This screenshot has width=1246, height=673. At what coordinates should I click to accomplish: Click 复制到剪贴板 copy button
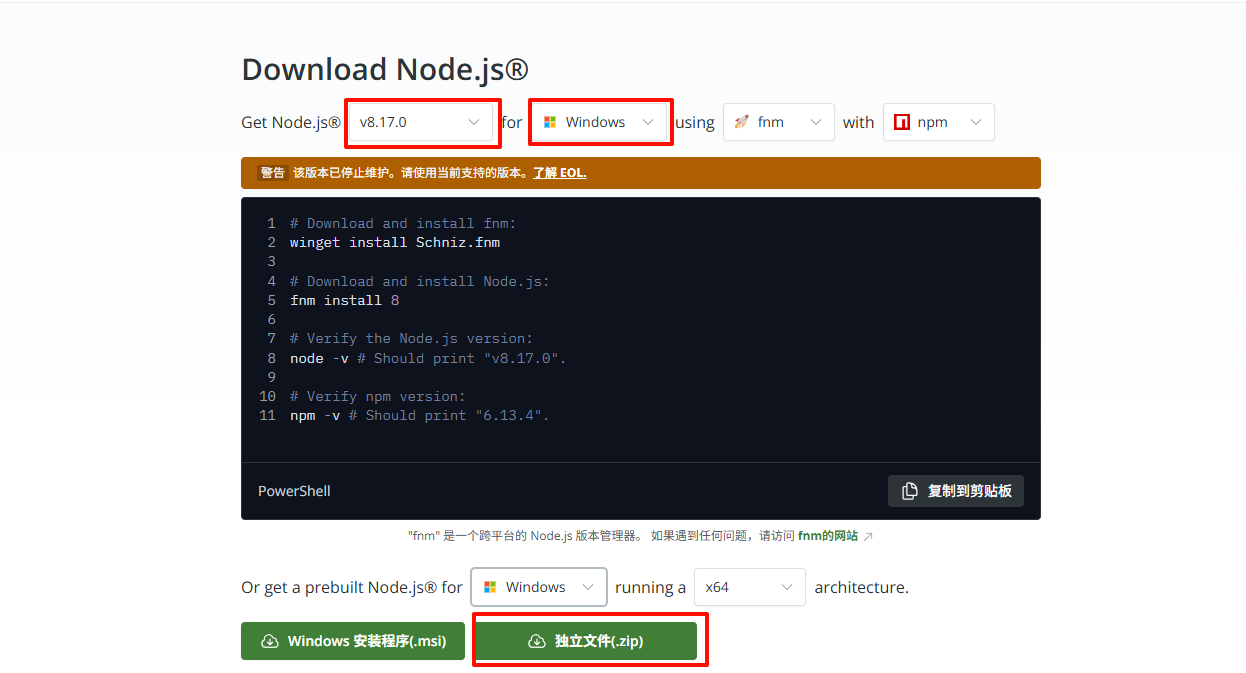click(x=956, y=491)
